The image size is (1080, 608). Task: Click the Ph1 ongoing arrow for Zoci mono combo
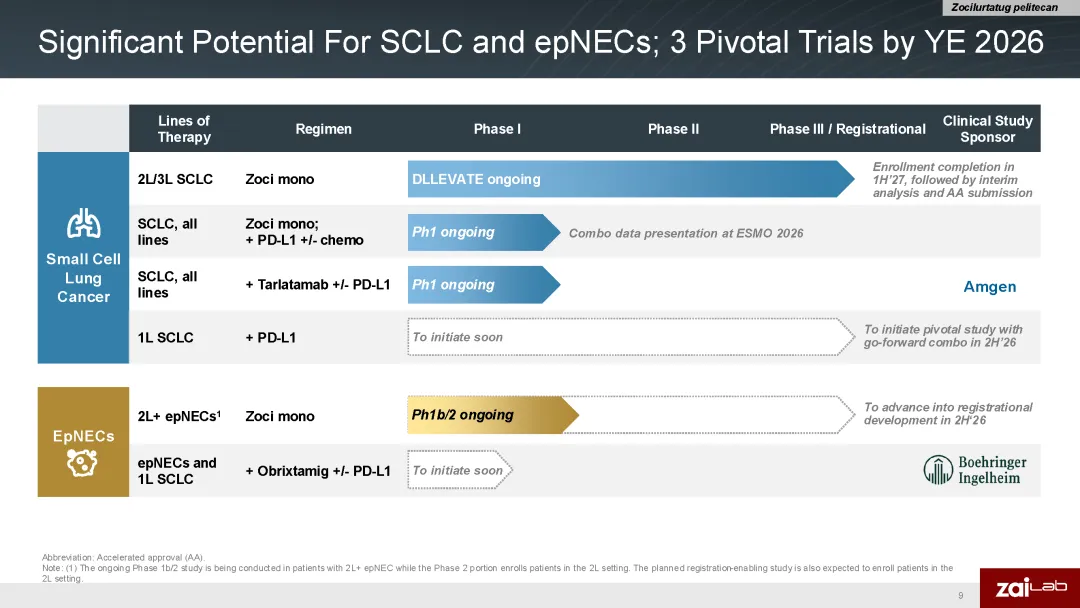[484, 232]
